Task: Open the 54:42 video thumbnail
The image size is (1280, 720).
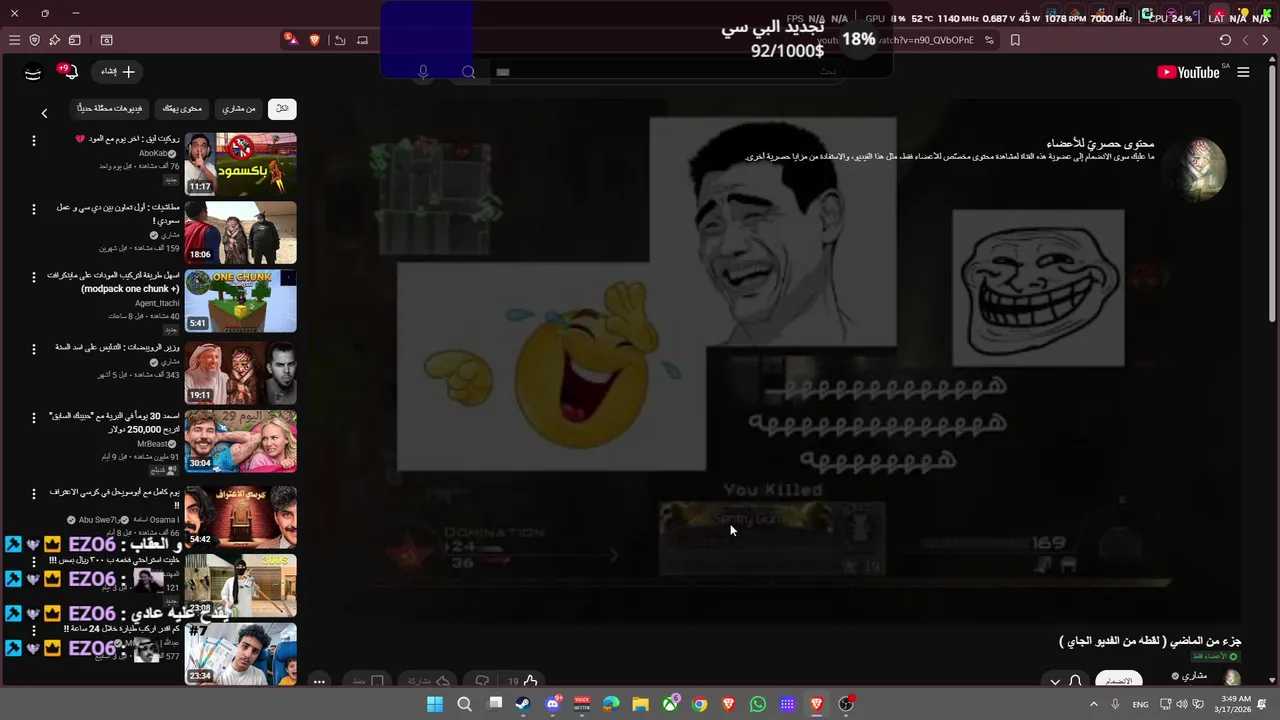Action: click(241, 517)
